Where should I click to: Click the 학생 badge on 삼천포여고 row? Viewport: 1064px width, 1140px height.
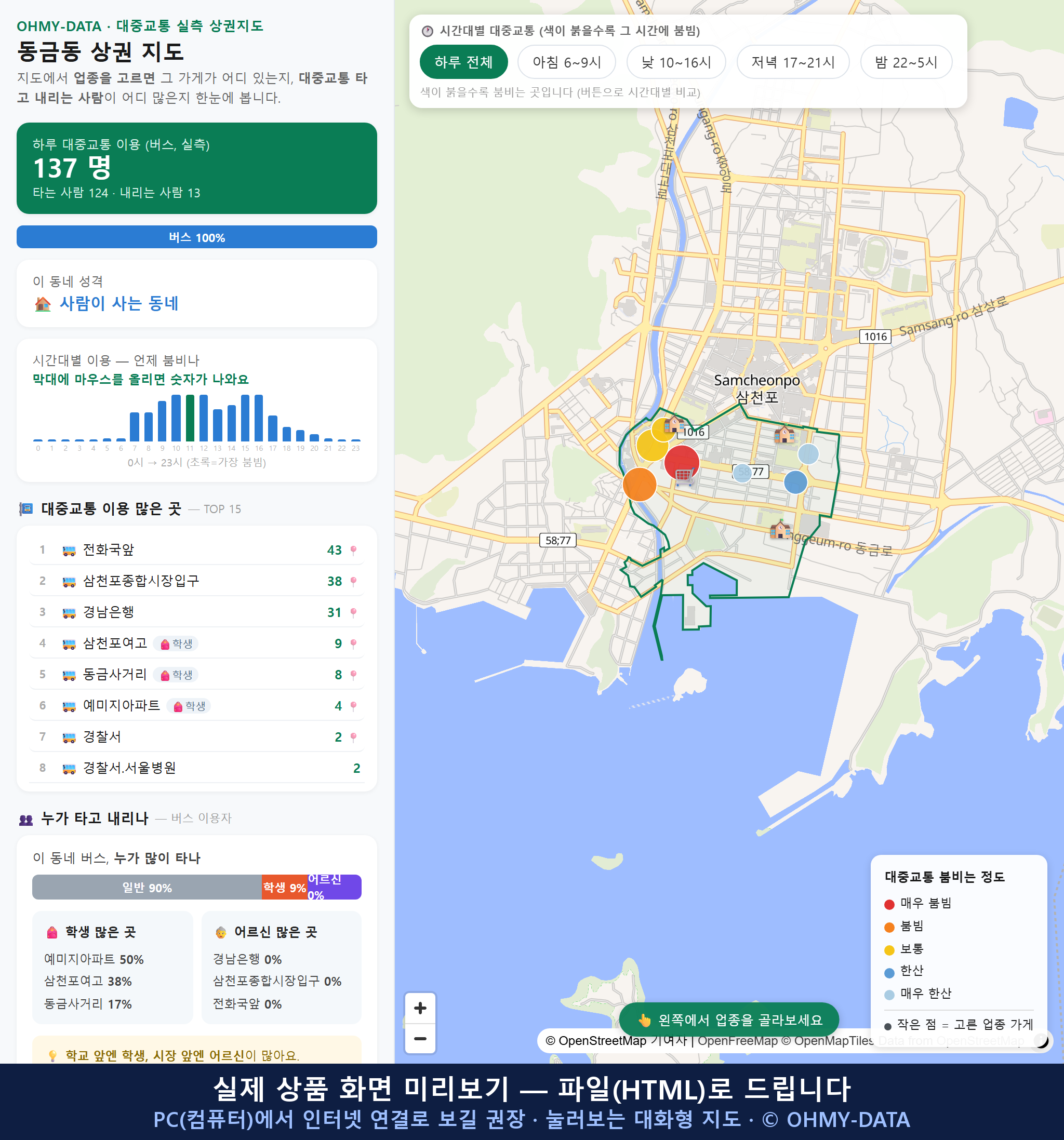176,643
